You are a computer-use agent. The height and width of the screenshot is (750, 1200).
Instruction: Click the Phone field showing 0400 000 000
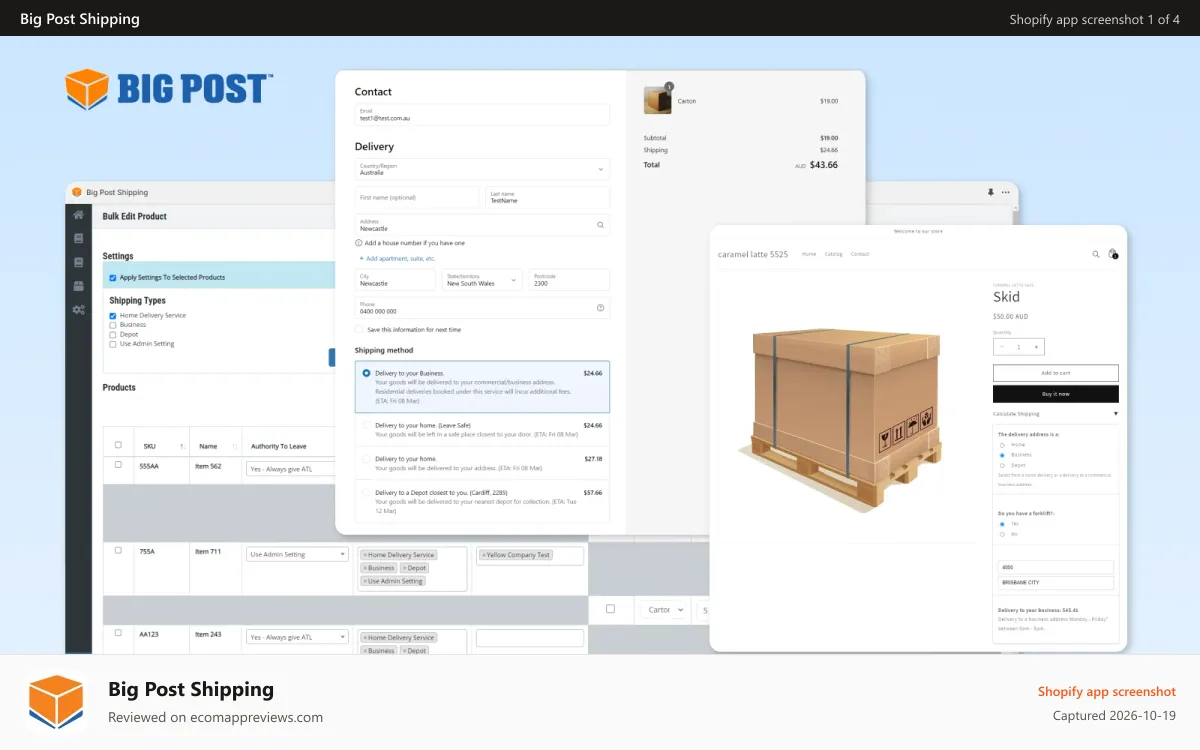[482, 308]
